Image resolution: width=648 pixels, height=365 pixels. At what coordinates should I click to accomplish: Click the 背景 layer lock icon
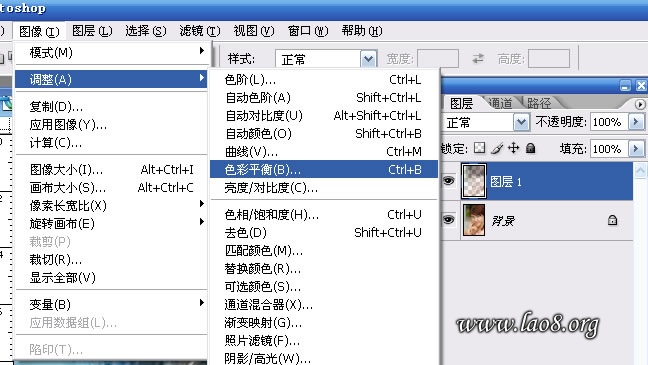[612, 220]
